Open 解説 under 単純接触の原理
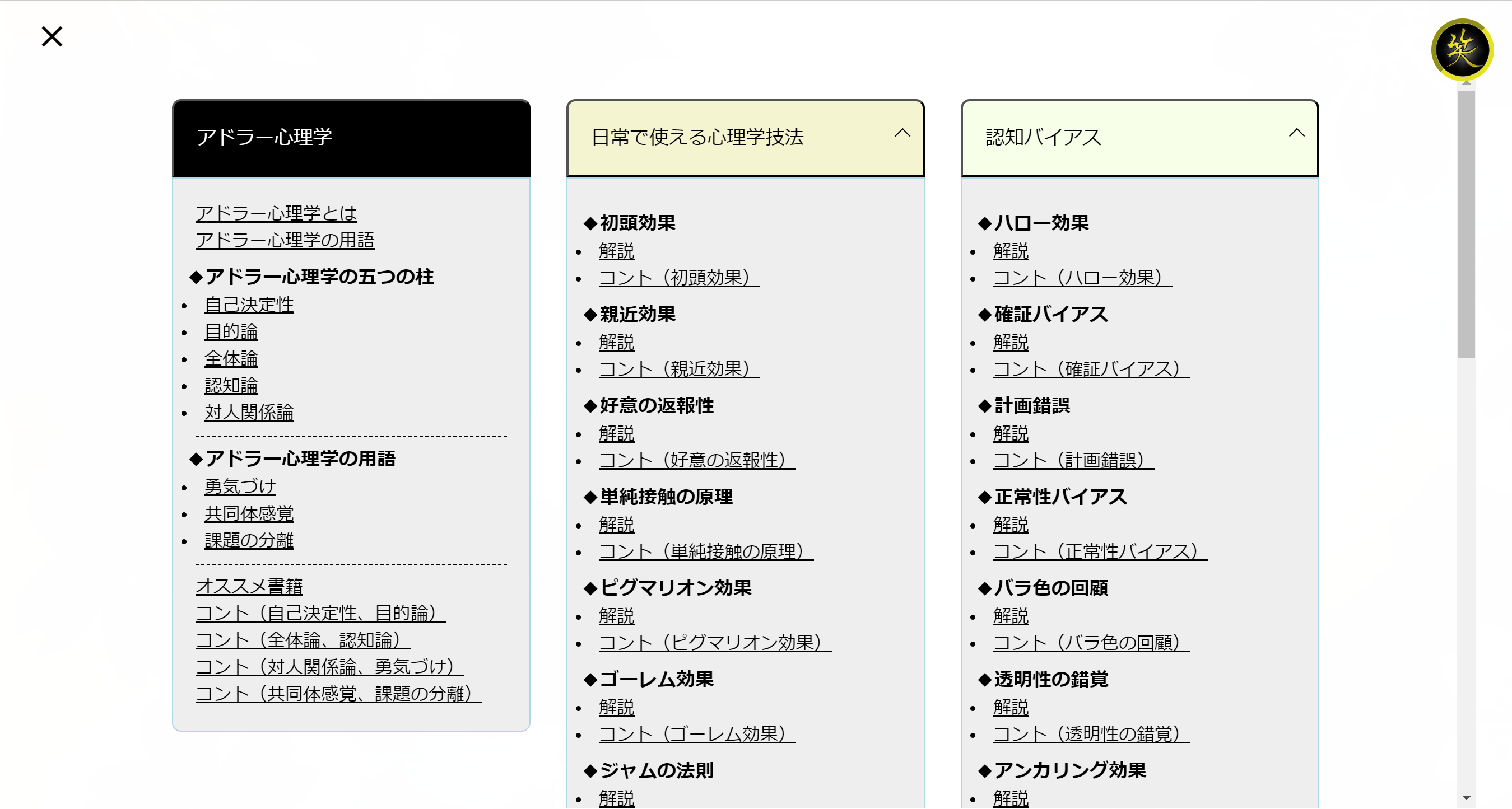 click(x=616, y=525)
